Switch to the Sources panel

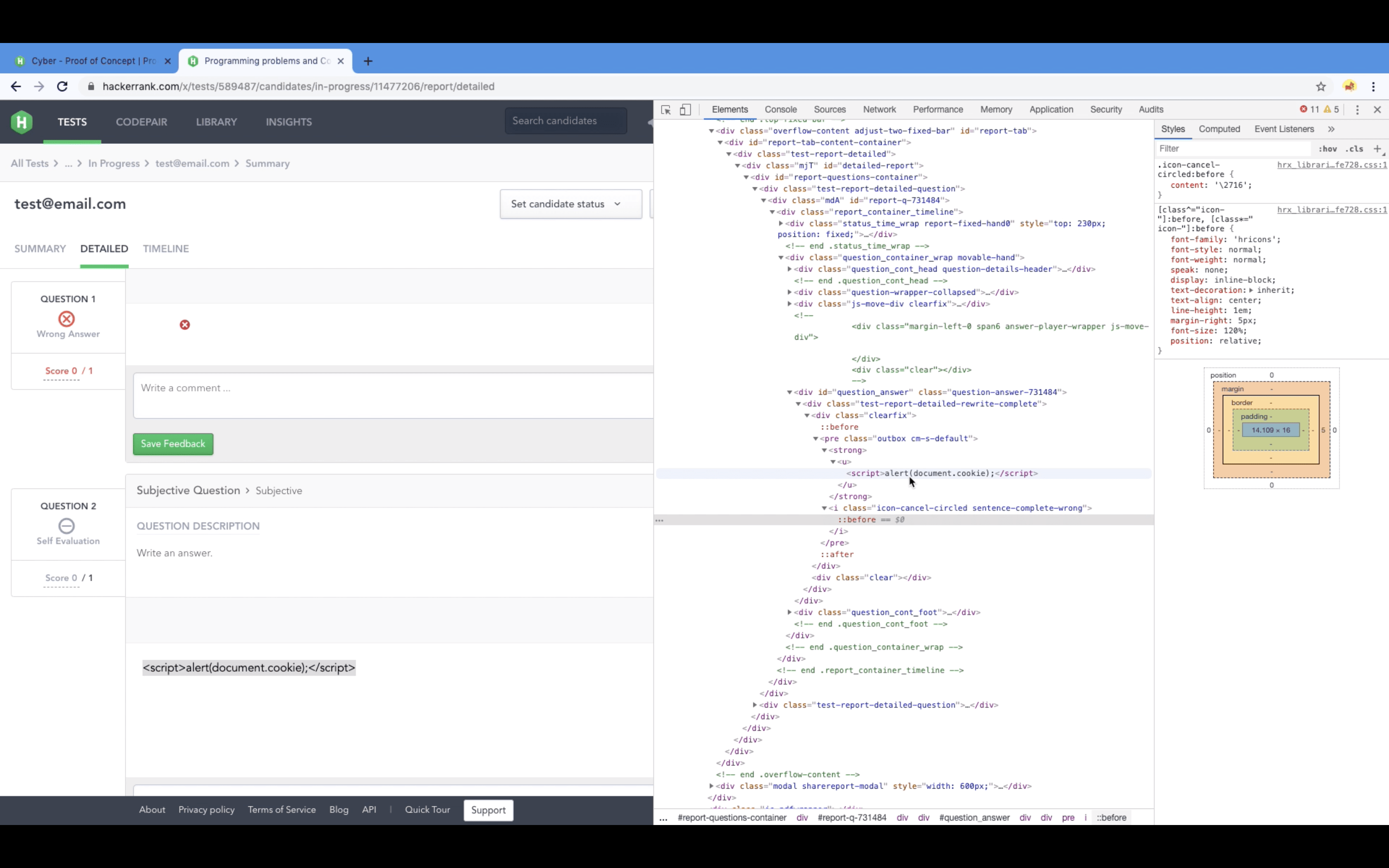[830, 110]
